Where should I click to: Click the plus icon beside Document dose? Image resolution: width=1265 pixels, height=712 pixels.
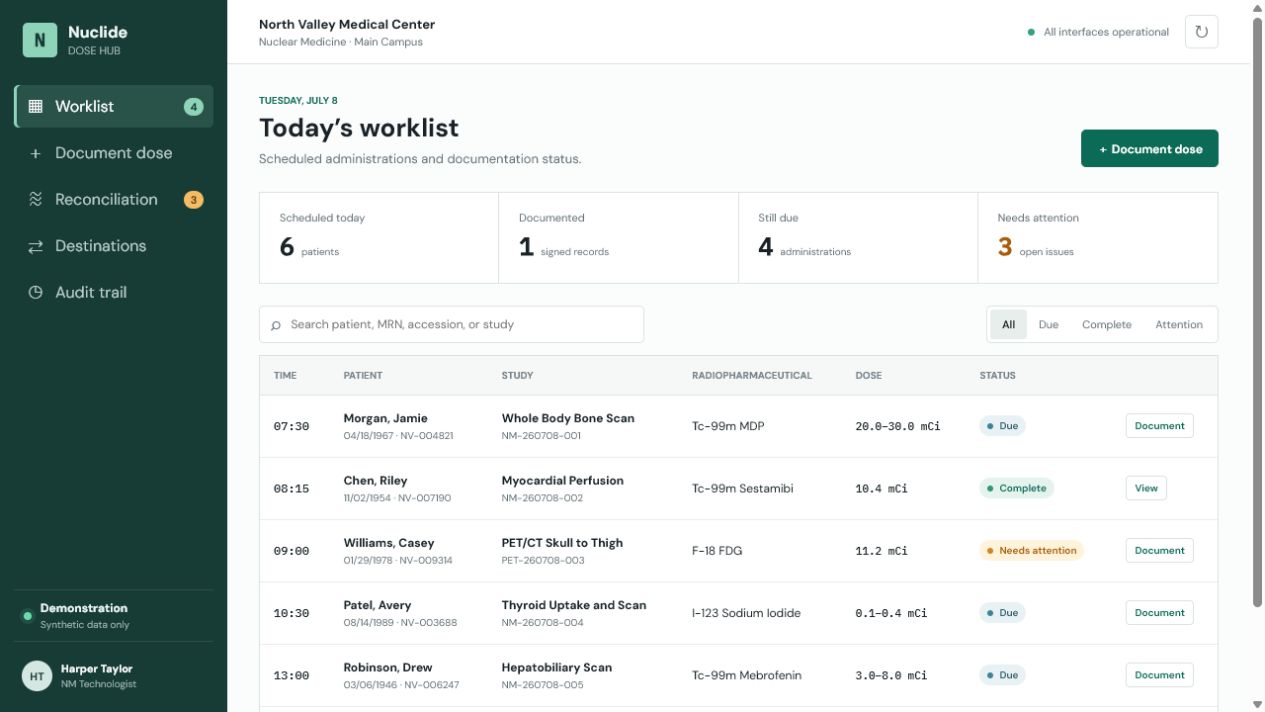pos(35,153)
